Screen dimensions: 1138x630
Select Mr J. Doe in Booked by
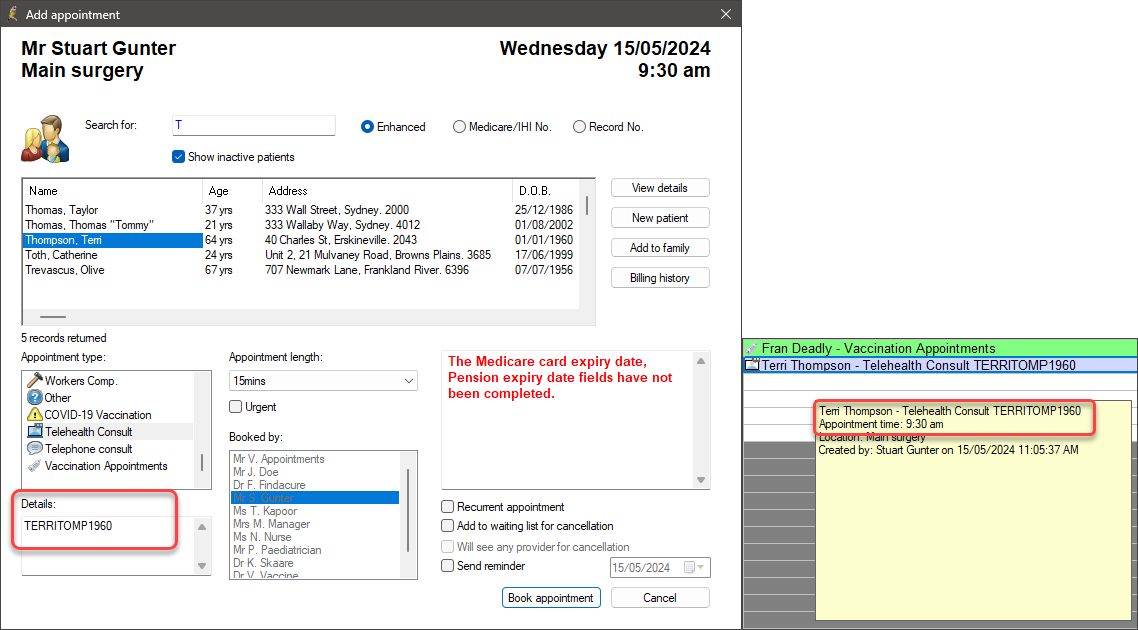315,472
